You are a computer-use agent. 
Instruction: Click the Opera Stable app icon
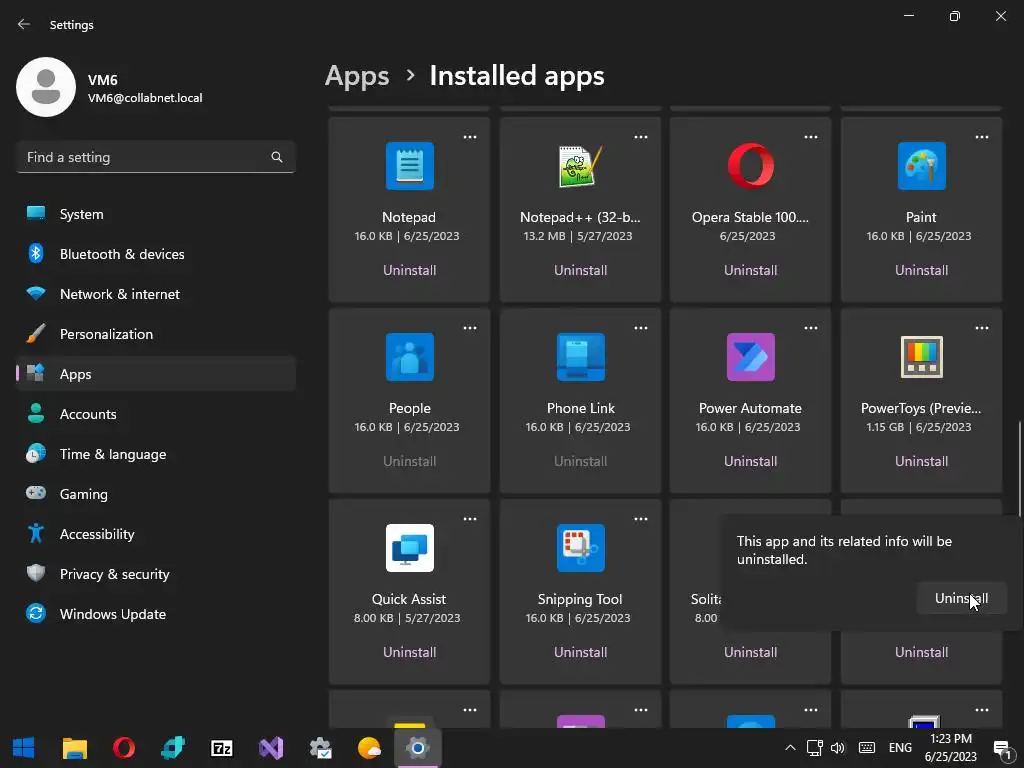[750, 166]
